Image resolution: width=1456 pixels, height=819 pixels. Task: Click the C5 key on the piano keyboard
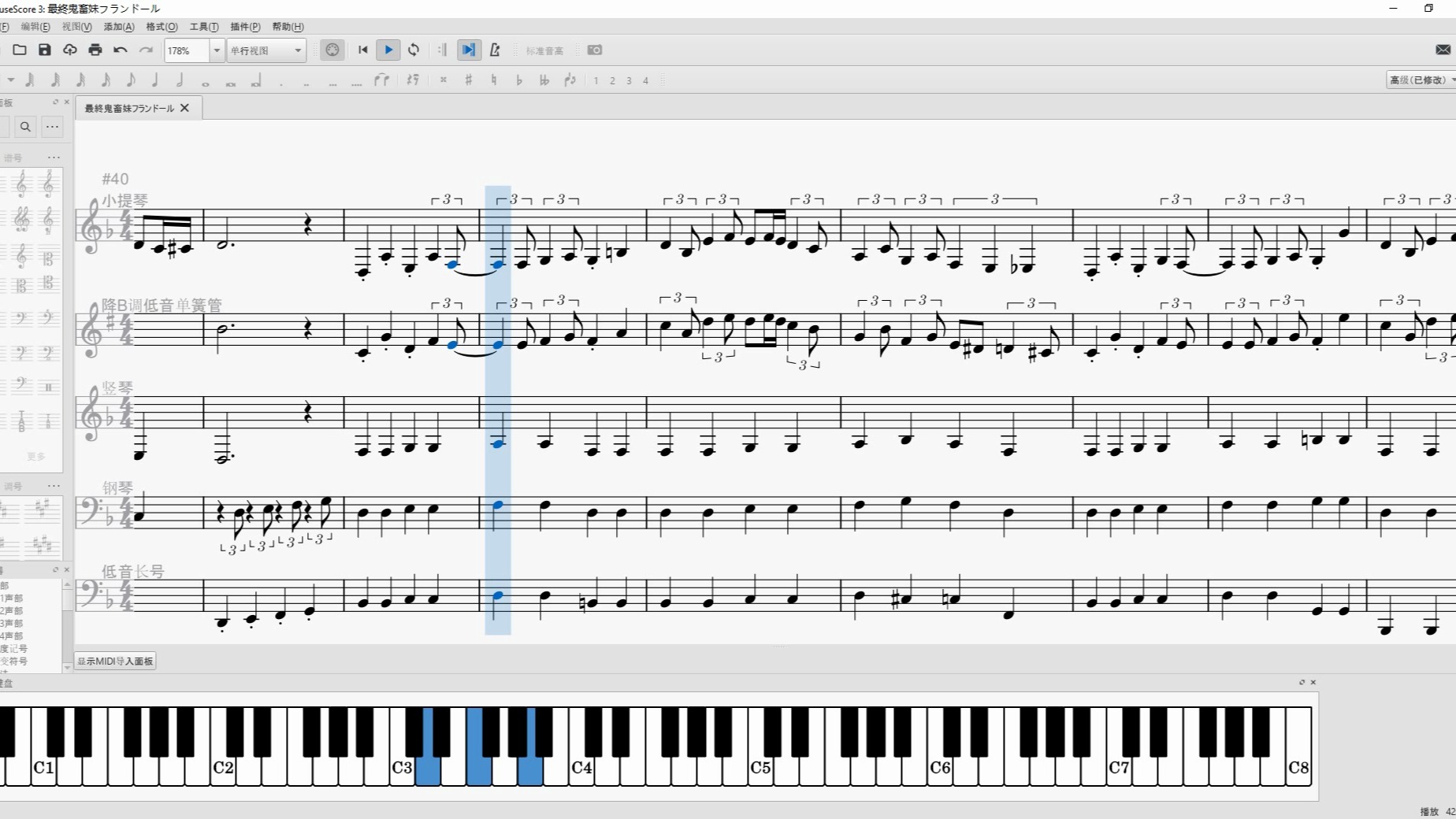[760, 768]
